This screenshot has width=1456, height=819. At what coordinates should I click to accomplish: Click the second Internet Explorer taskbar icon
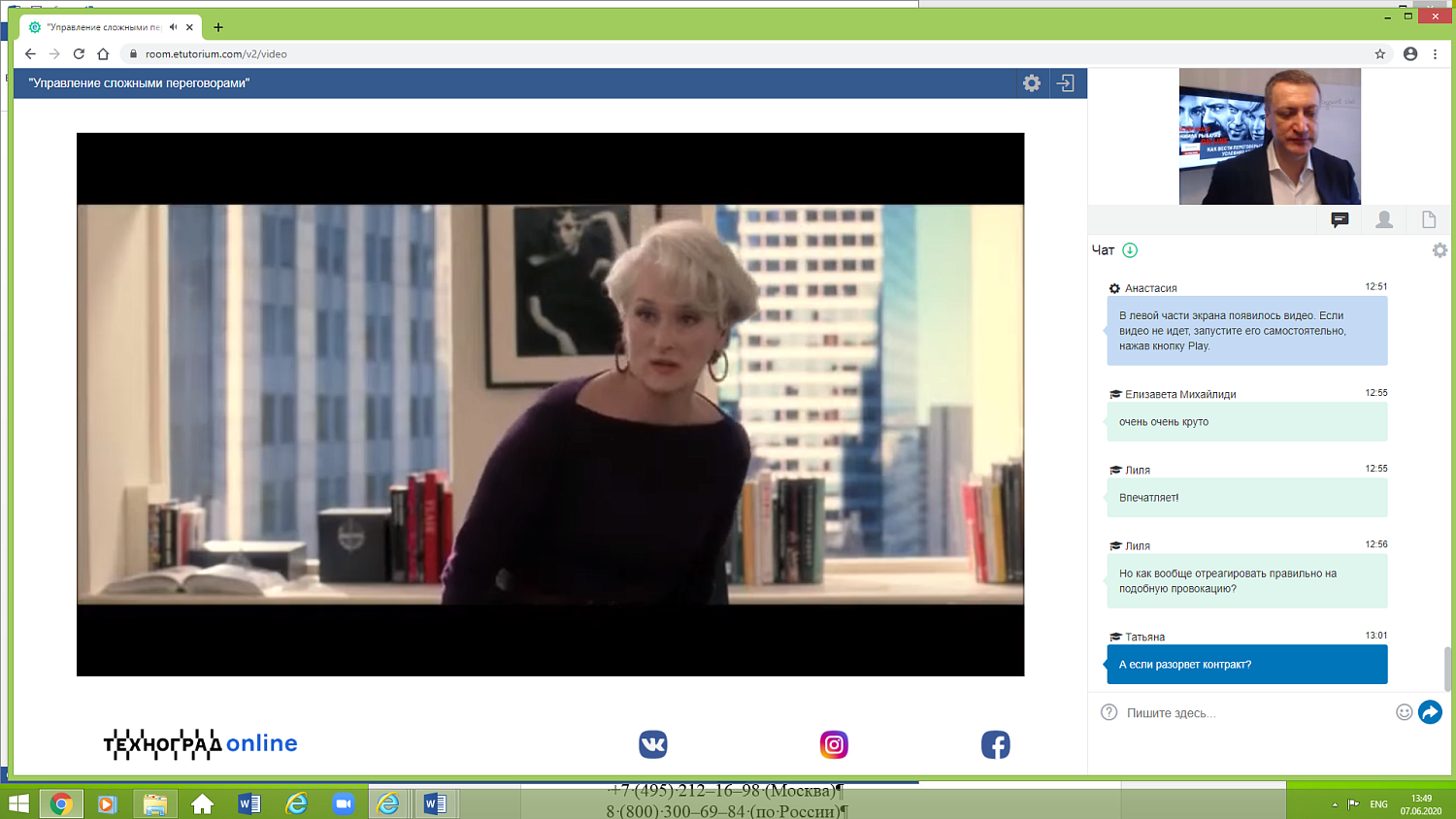click(388, 803)
